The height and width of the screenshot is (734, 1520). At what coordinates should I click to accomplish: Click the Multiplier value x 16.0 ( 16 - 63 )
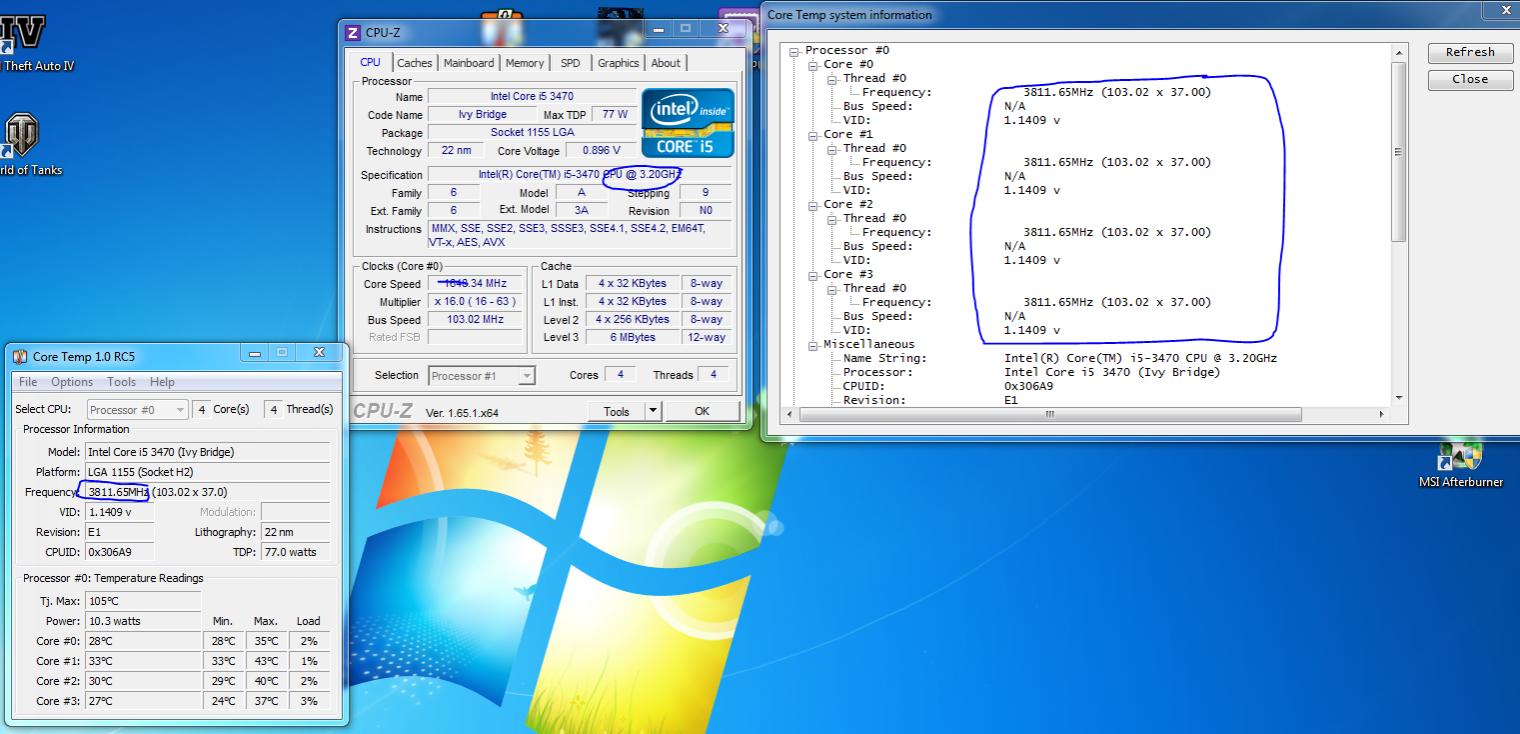pyautogui.click(x=477, y=302)
